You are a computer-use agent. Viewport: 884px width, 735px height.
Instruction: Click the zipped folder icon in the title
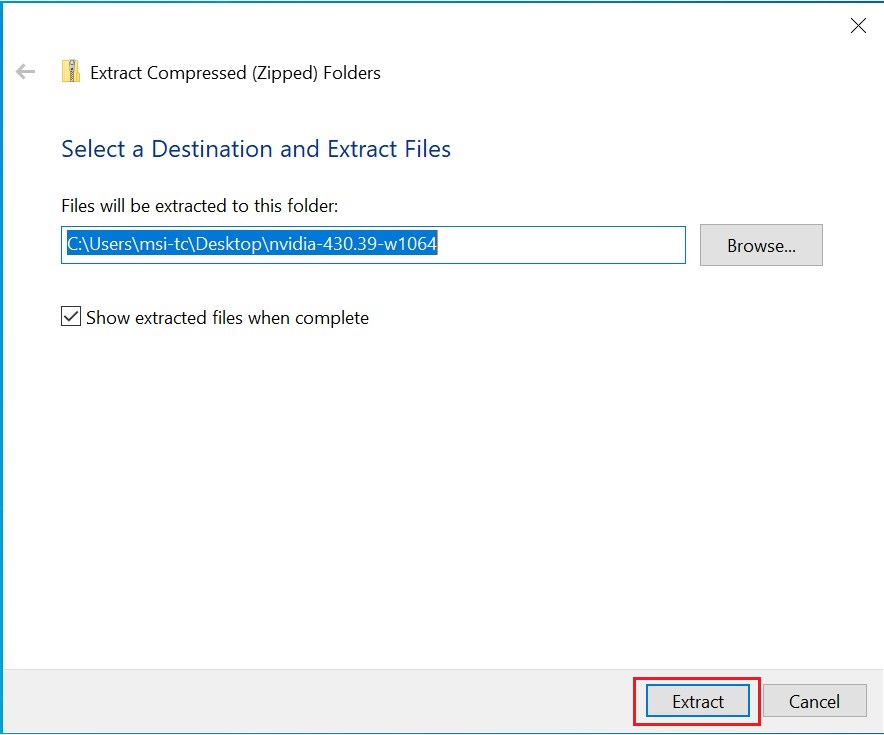pos(70,72)
